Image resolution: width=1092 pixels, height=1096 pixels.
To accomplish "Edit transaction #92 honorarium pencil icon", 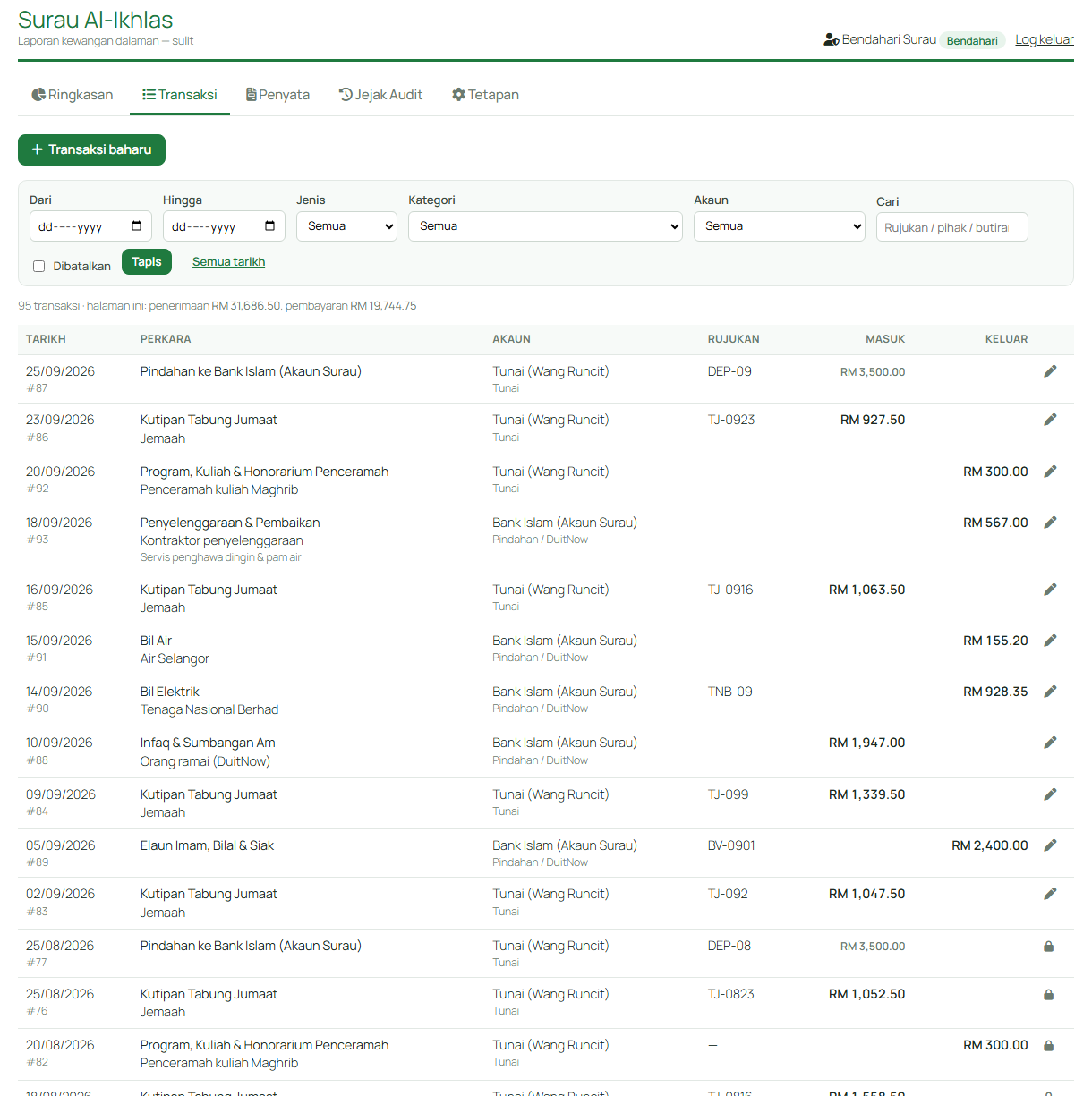I will click(1050, 472).
